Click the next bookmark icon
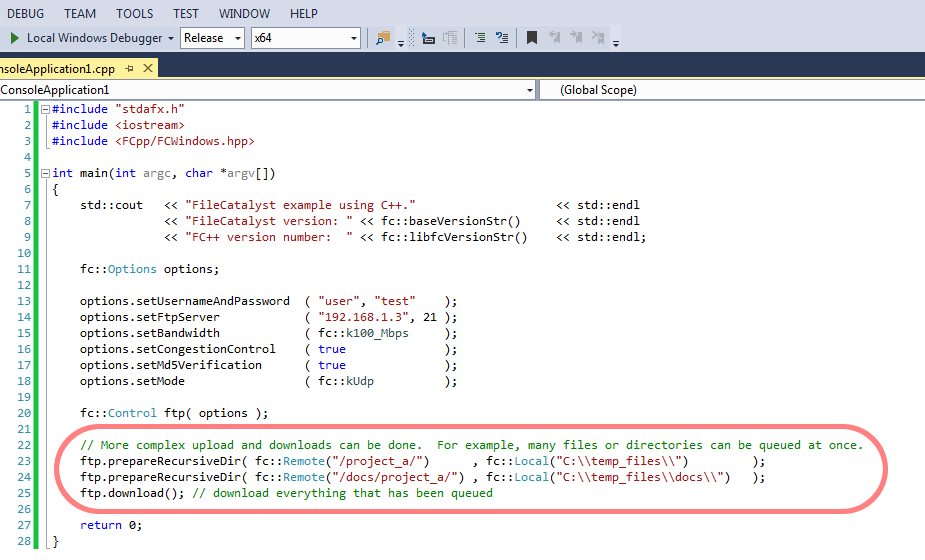Viewport: 925px width, 560px height. 577,38
